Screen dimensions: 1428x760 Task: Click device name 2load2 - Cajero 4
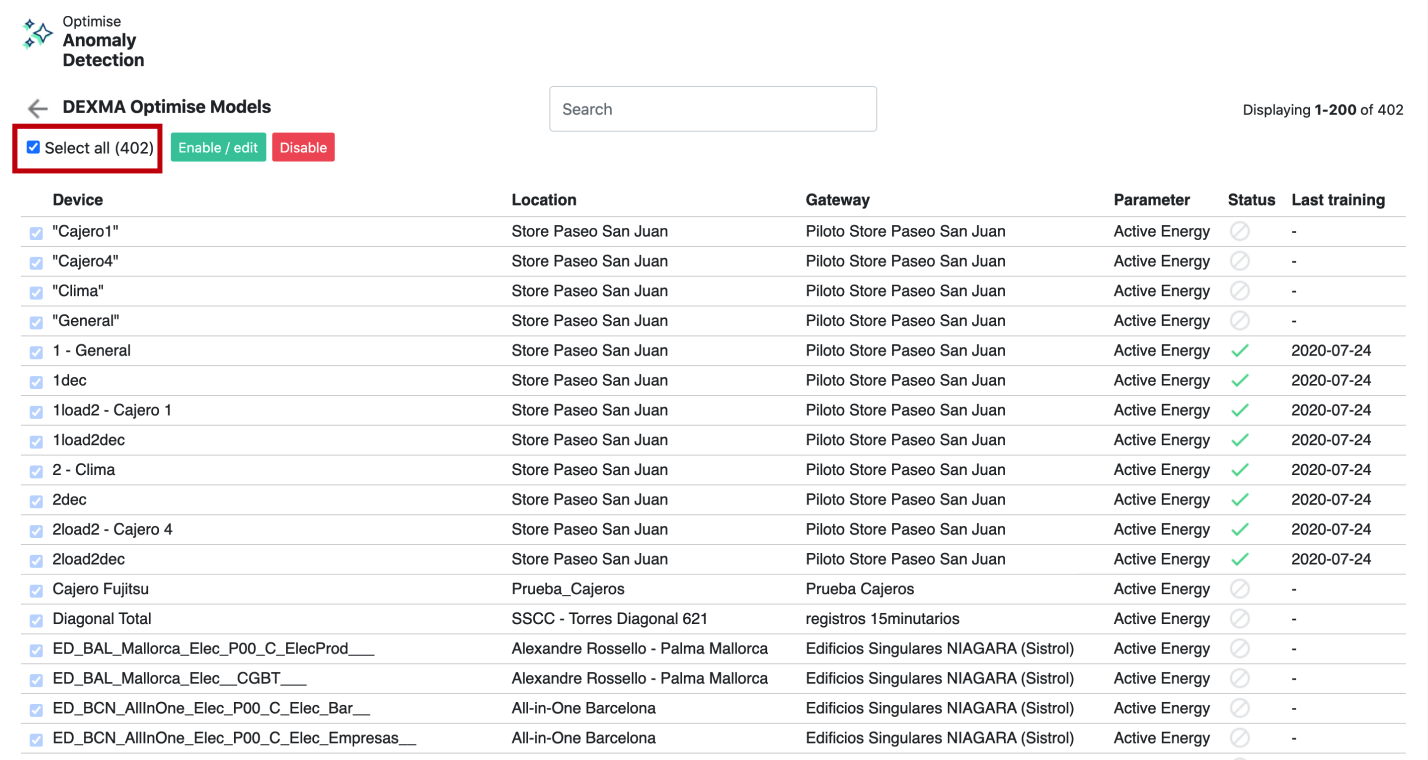click(113, 529)
